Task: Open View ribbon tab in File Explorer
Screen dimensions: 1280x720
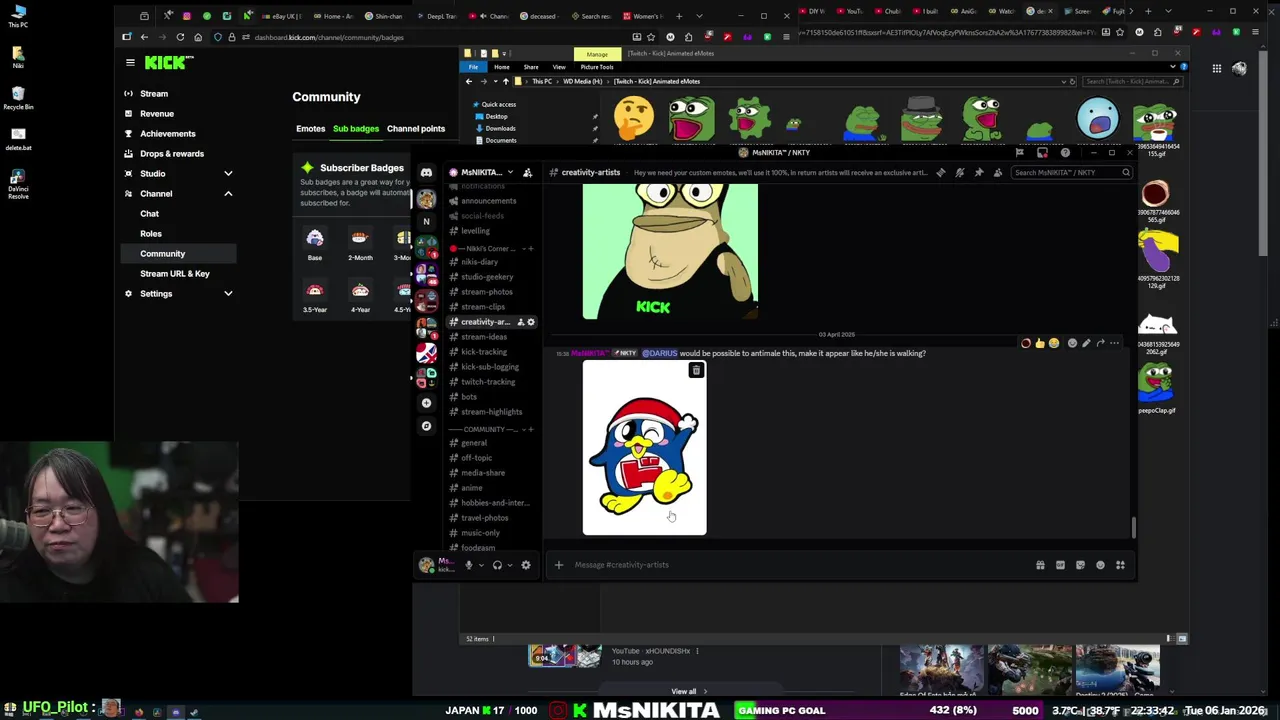Action: click(559, 67)
